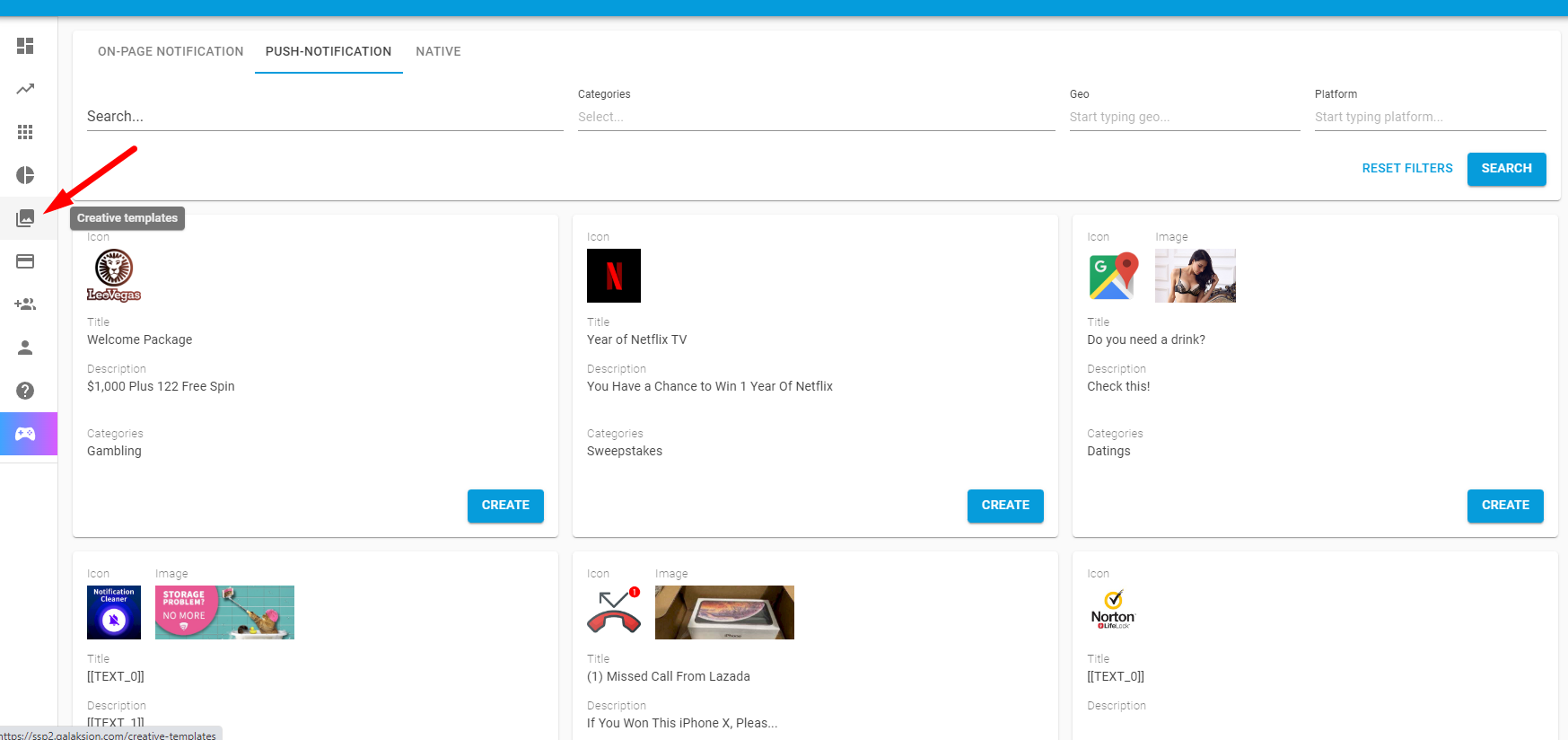Click '(1) Missed Call From Lazada' title
Screen dimensions: 1568x740
tap(669, 676)
